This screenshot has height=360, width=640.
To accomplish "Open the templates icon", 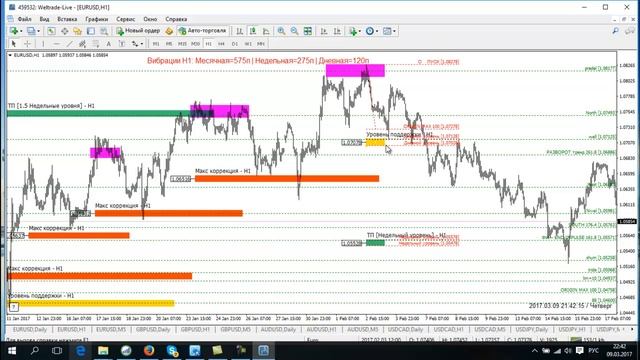I will (x=387, y=31).
